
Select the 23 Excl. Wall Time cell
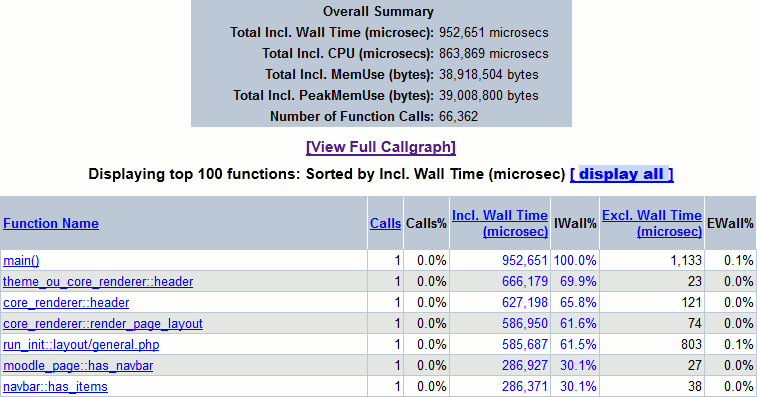point(695,282)
